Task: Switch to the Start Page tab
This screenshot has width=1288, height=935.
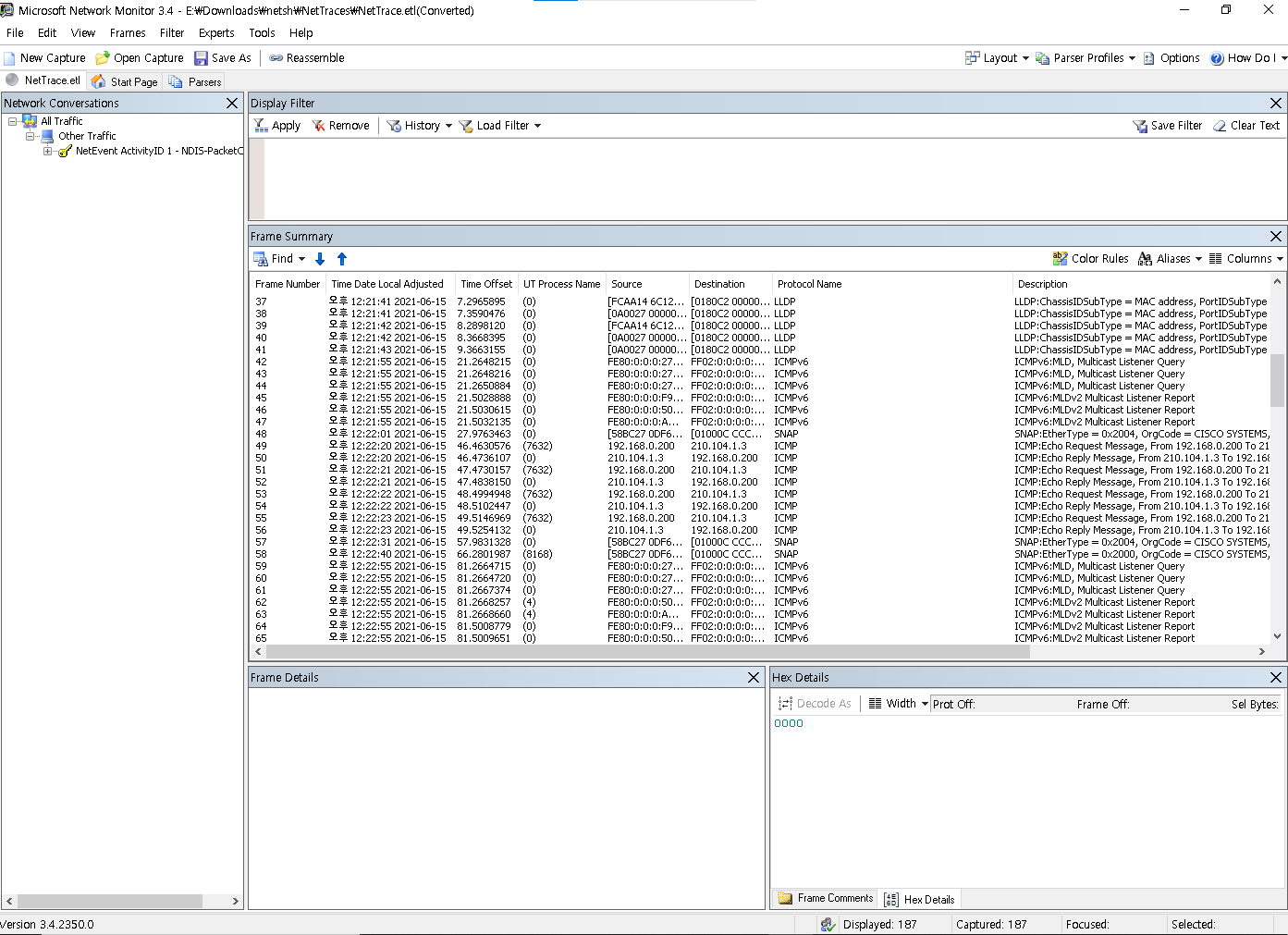Action: [125, 81]
